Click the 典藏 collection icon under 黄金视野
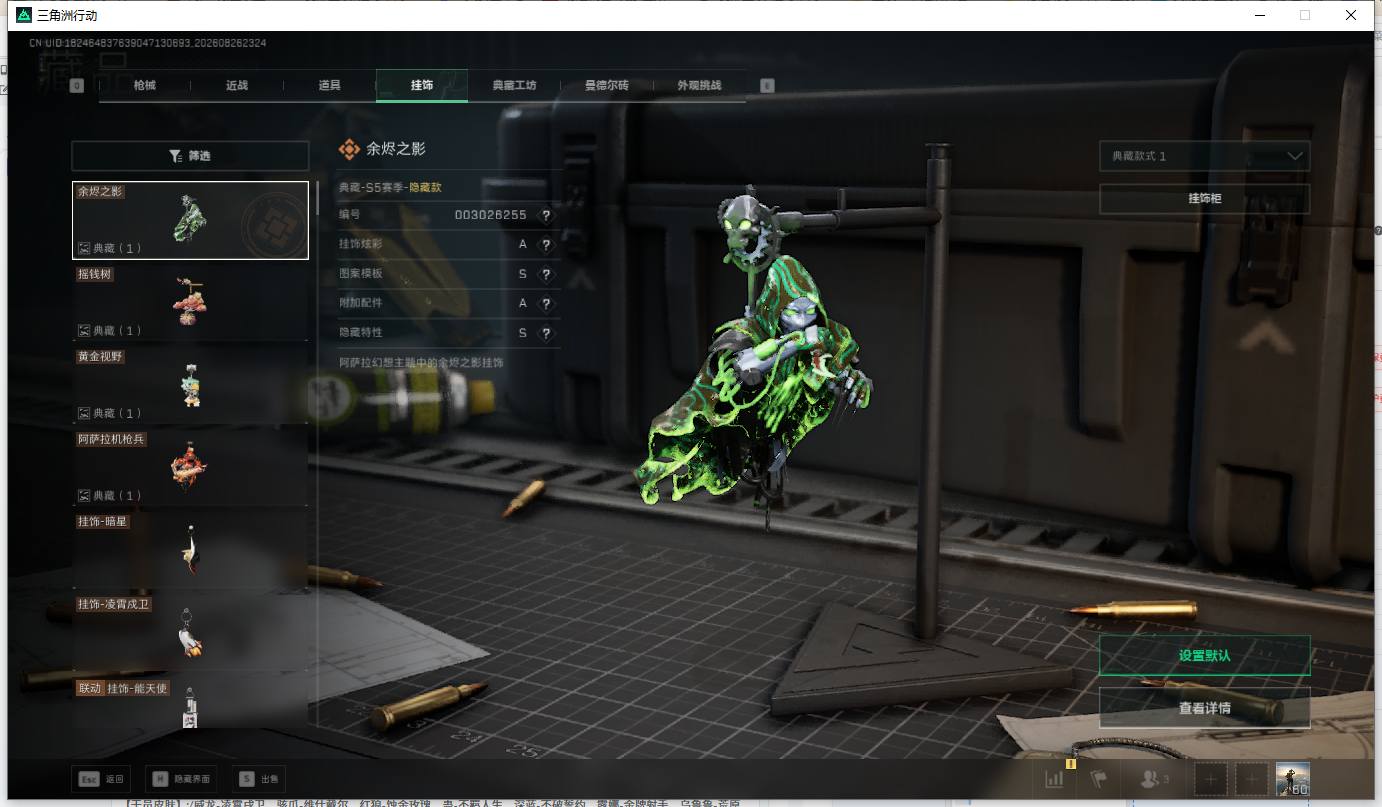This screenshot has height=807, width=1382. [84, 413]
